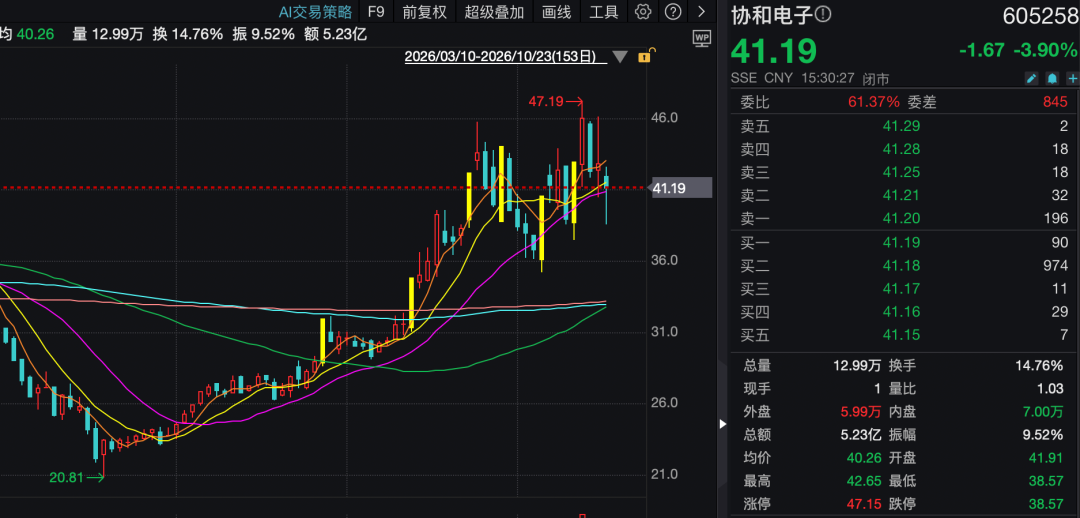Choose the 画线 drawing tool menu

pyautogui.click(x=557, y=12)
